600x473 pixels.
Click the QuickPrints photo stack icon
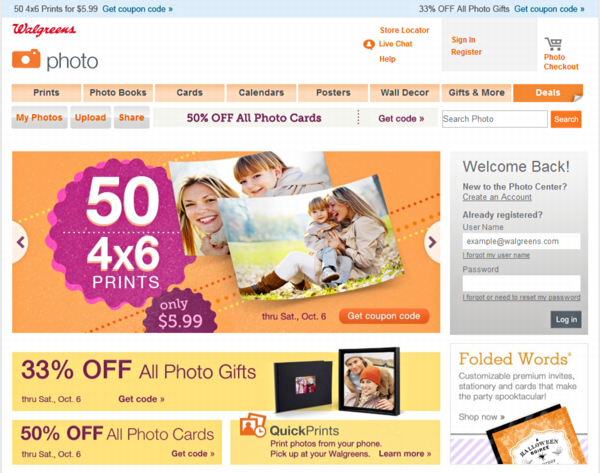[x=253, y=425]
